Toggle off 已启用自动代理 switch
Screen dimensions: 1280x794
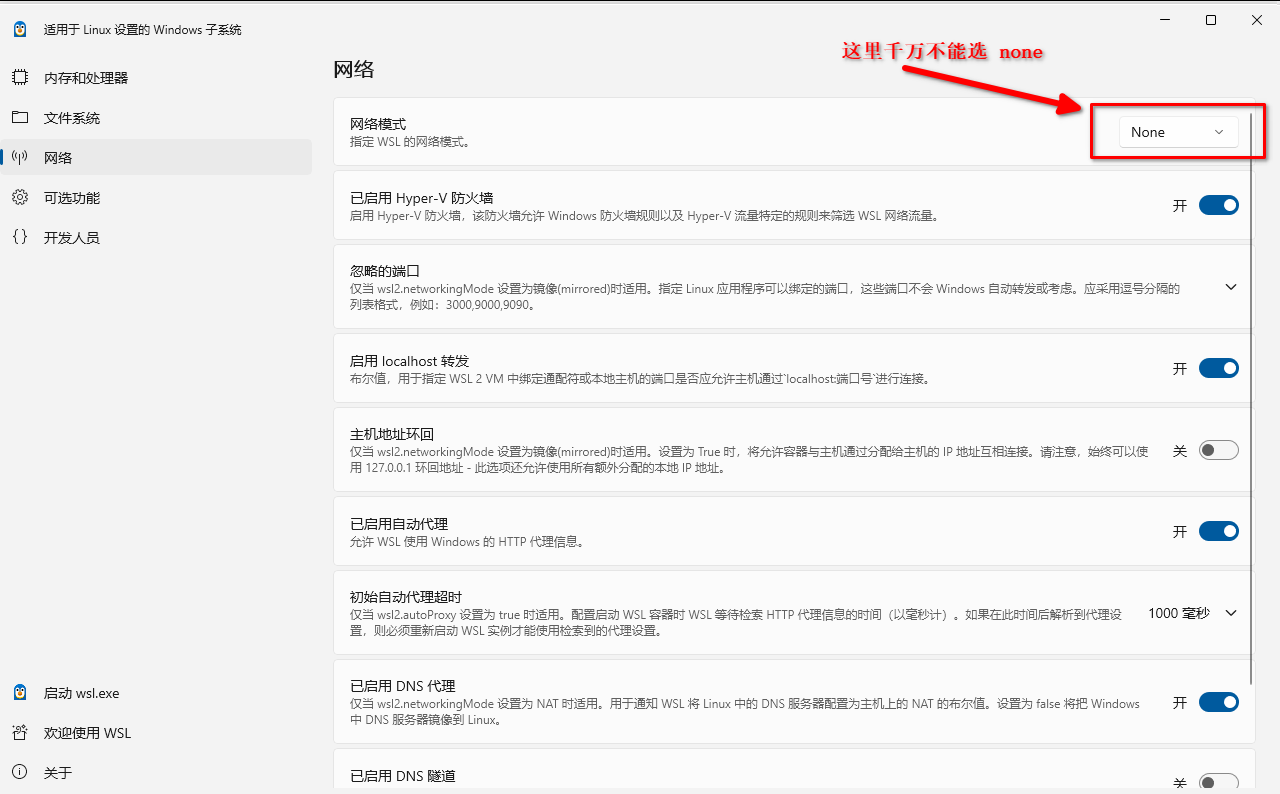1219,531
